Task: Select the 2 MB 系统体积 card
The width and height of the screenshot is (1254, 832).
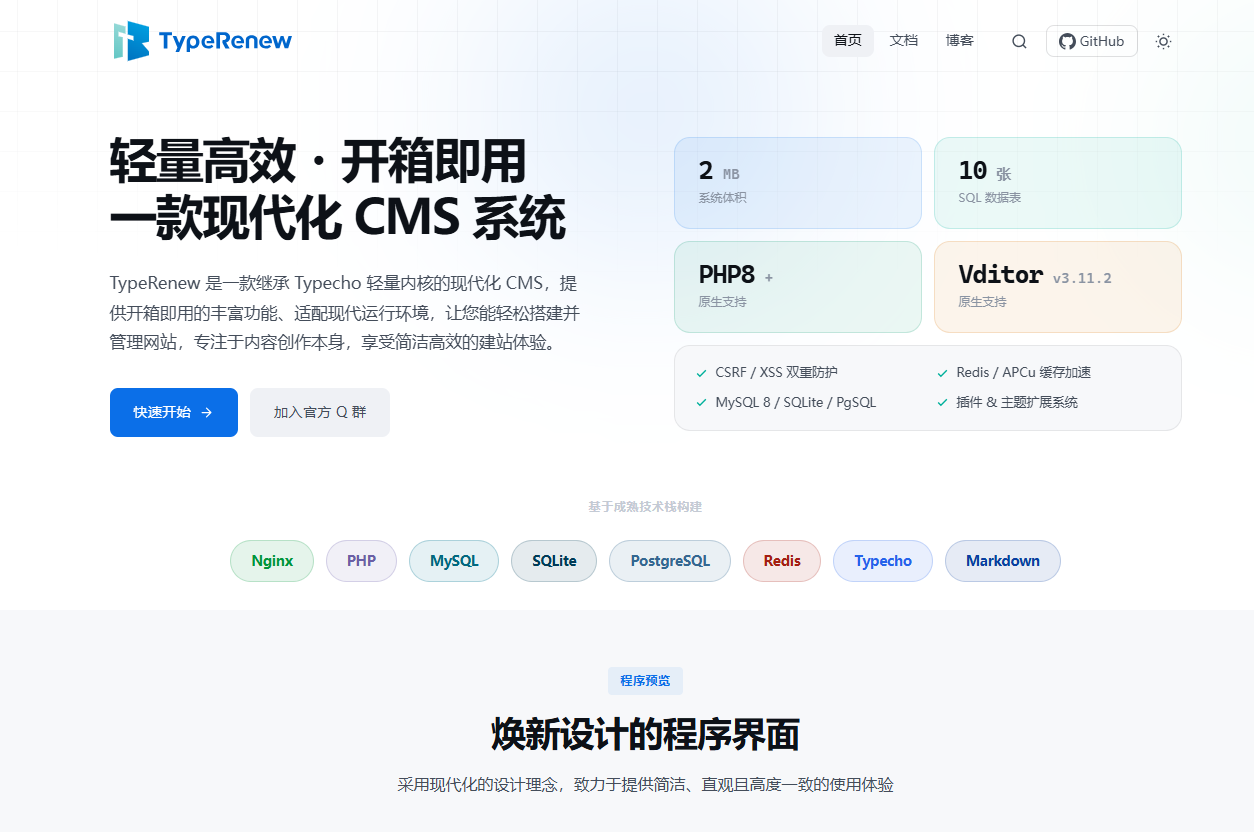Action: pos(798,183)
